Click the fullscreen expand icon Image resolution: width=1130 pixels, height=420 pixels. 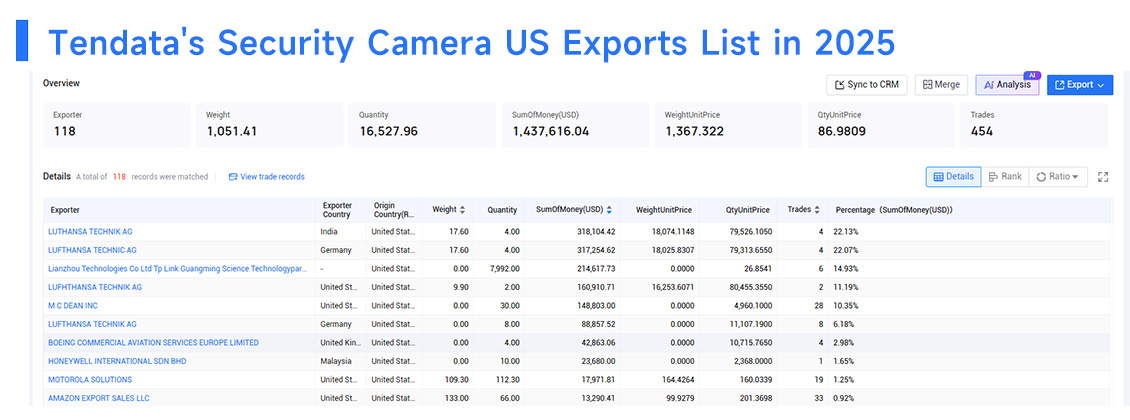(x=1103, y=177)
